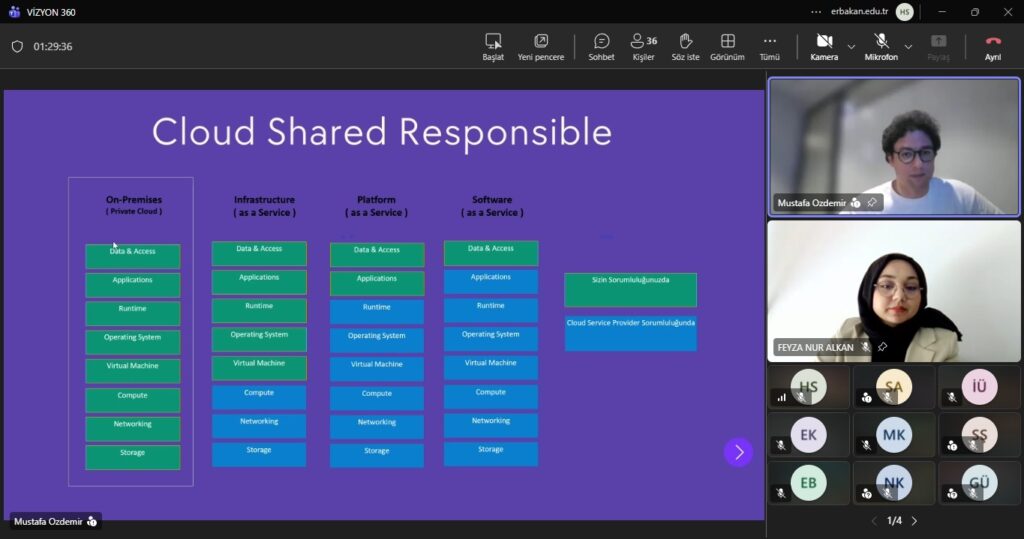Click the shield icon beside meeting timer

(x=17, y=47)
